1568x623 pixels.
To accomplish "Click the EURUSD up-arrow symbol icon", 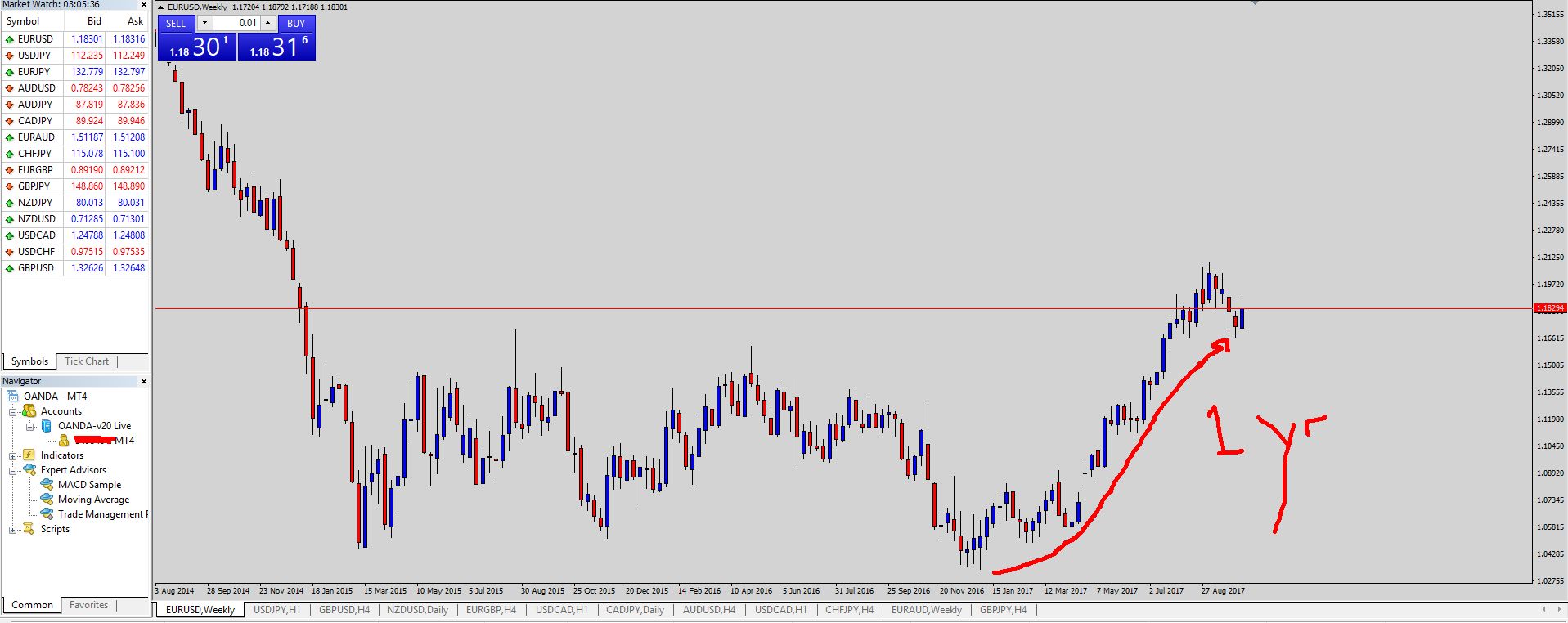I will [10, 39].
